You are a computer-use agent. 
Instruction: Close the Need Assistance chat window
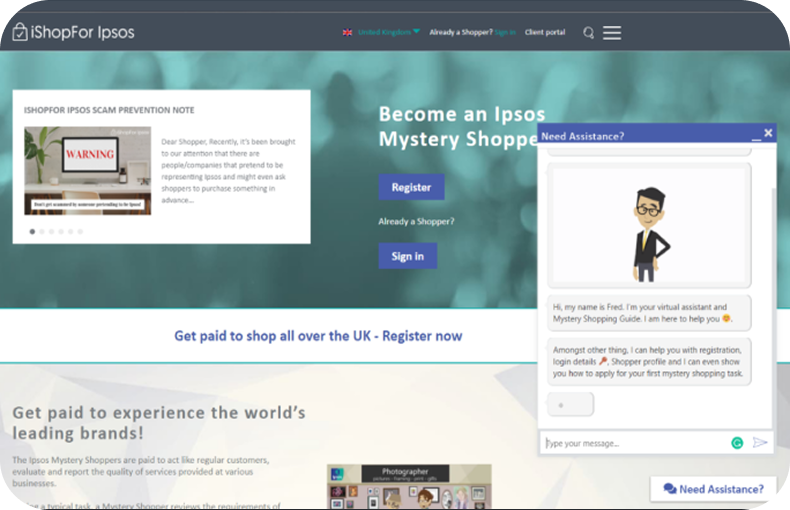(x=768, y=133)
